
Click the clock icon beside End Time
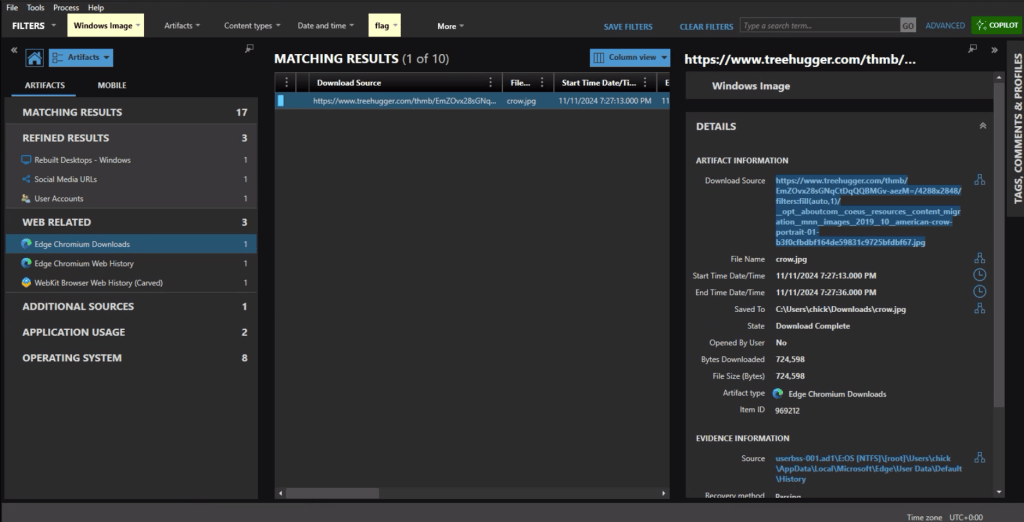coord(979,292)
